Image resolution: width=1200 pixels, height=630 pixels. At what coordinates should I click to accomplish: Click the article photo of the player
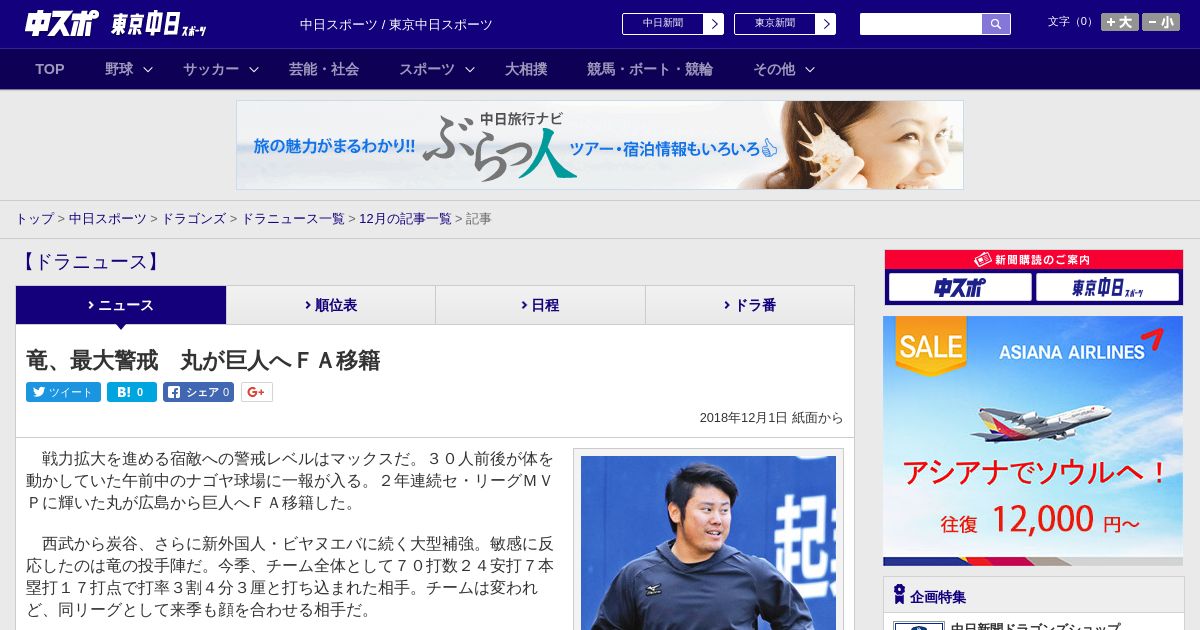coord(708,543)
